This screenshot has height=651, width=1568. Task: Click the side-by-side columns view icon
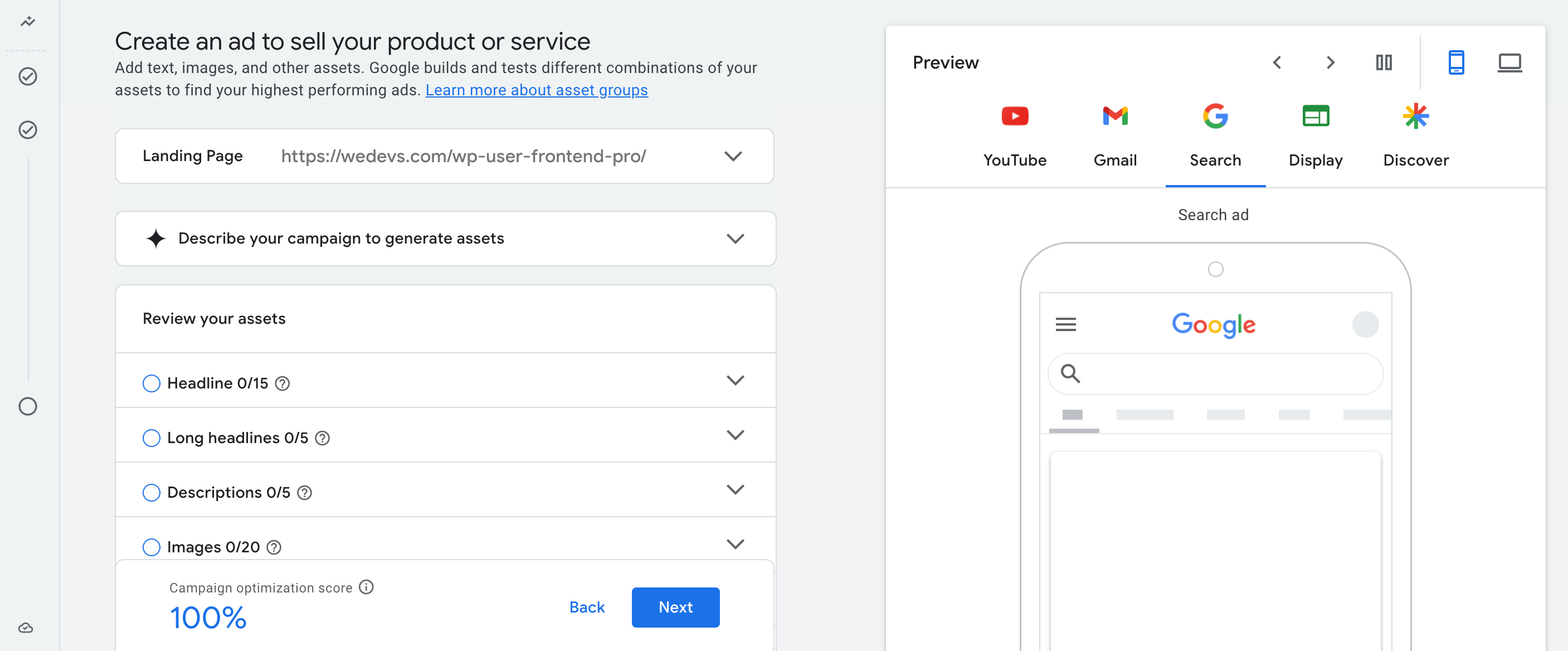(1384, 62)
